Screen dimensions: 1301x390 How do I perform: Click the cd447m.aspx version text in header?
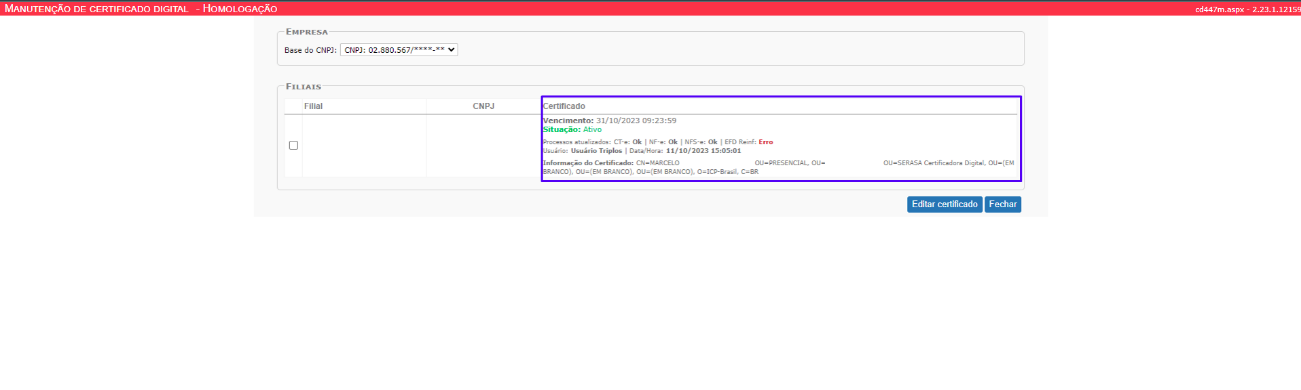point(1245,8)
